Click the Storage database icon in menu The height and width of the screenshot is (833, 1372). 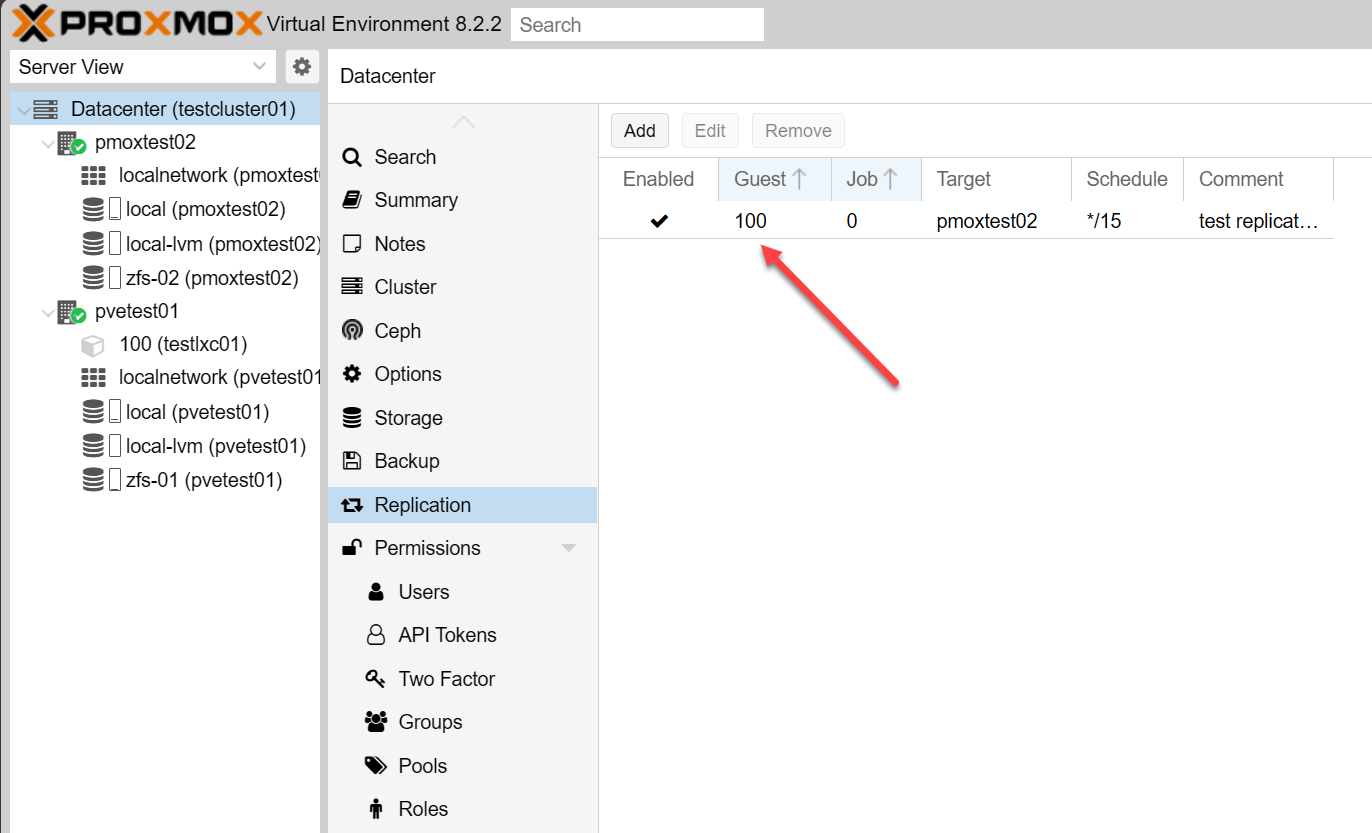pyautogui.click(x=352, y=418)
